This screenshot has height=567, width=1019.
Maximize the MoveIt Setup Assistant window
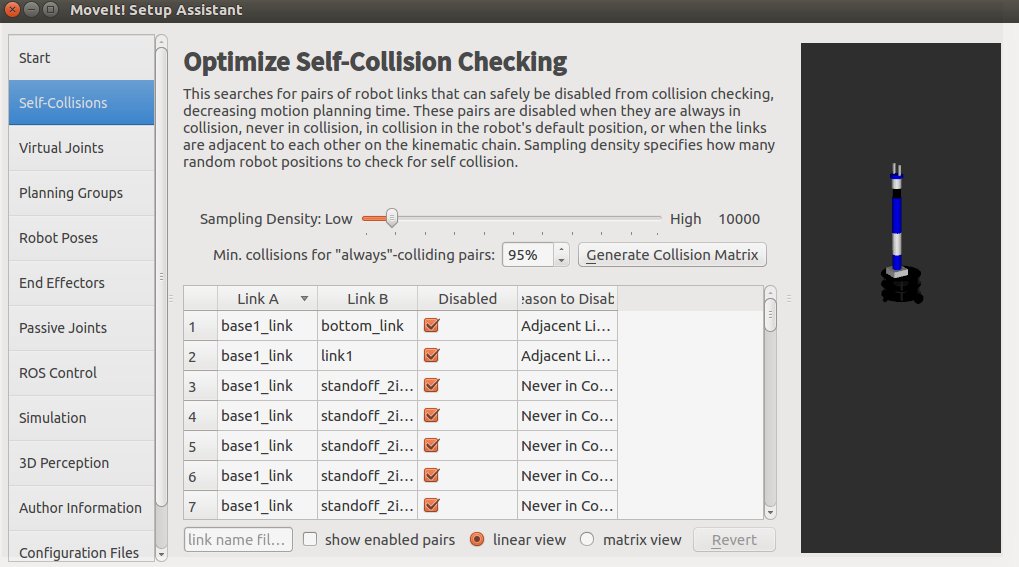pyautogui.click(x=50, y=10)
